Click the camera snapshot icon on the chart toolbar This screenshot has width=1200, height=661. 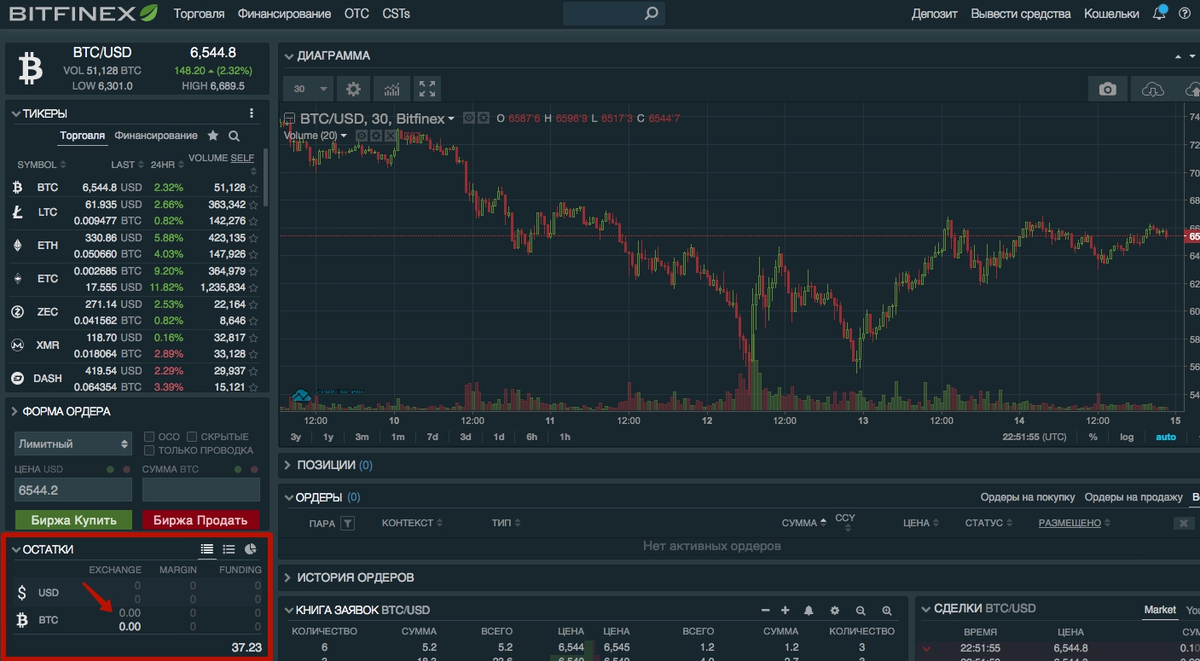click(1107, 88)
